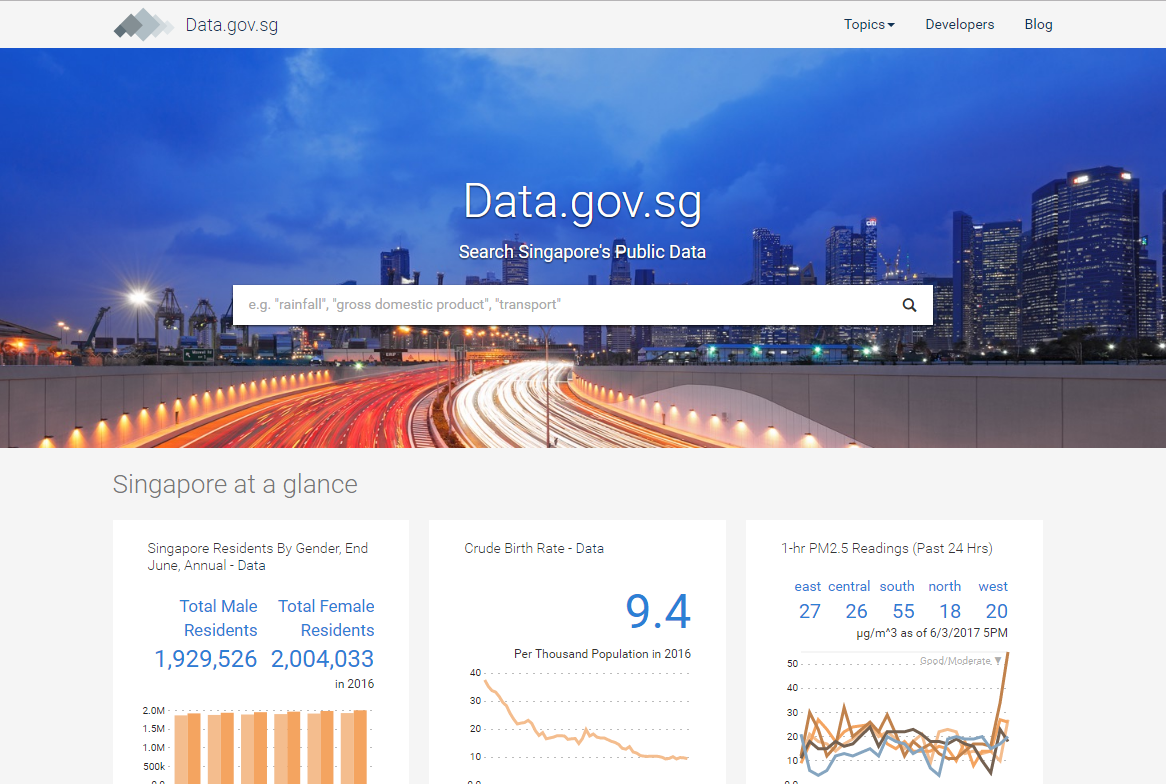Open the Developers page
Viewport: 1166px width, 784px height.
pyautogui.click(x=959, y=24)
